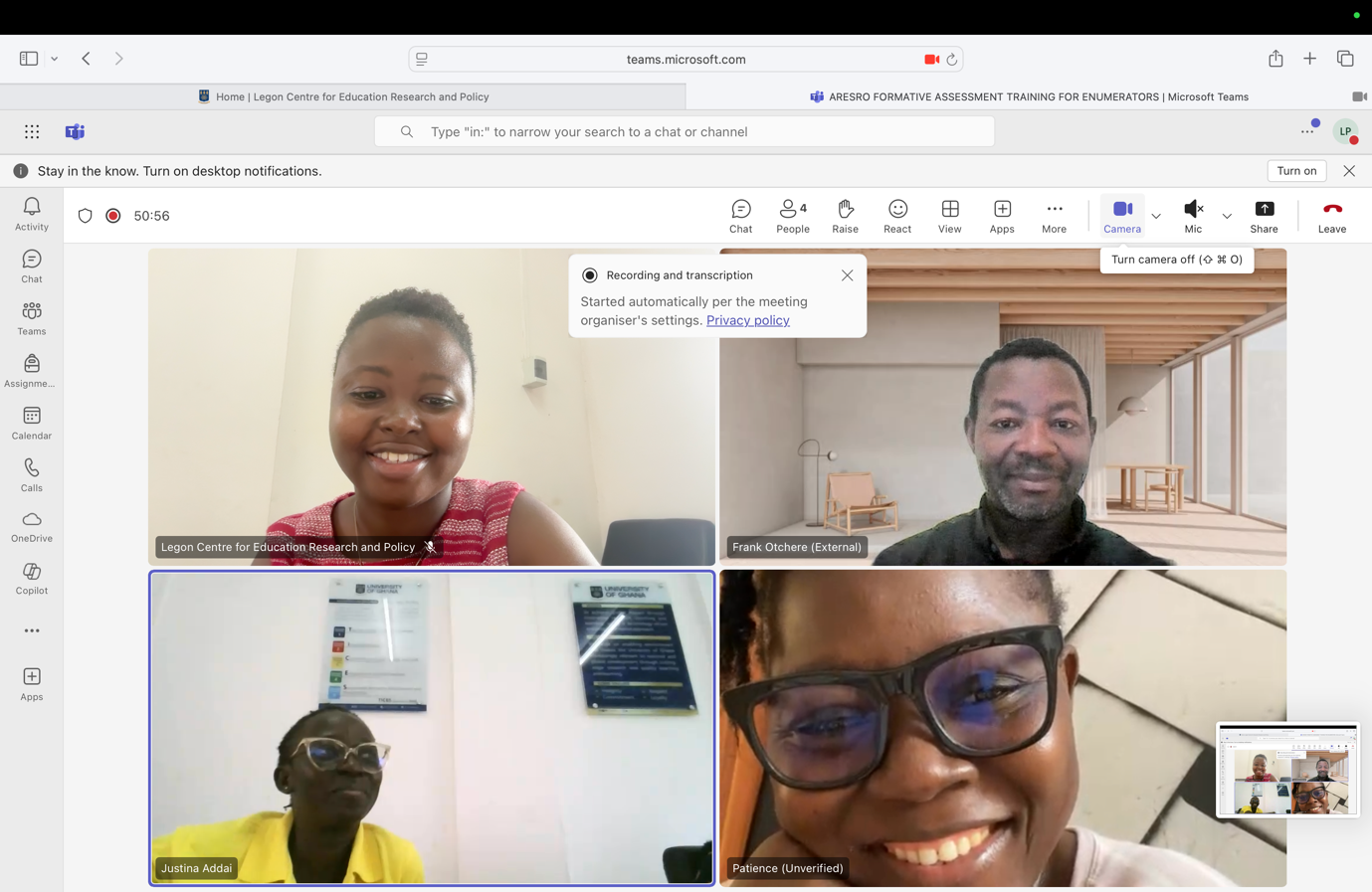Select the ARESRO training Teams tab

pyautogui.click(x=1029, y=96)
